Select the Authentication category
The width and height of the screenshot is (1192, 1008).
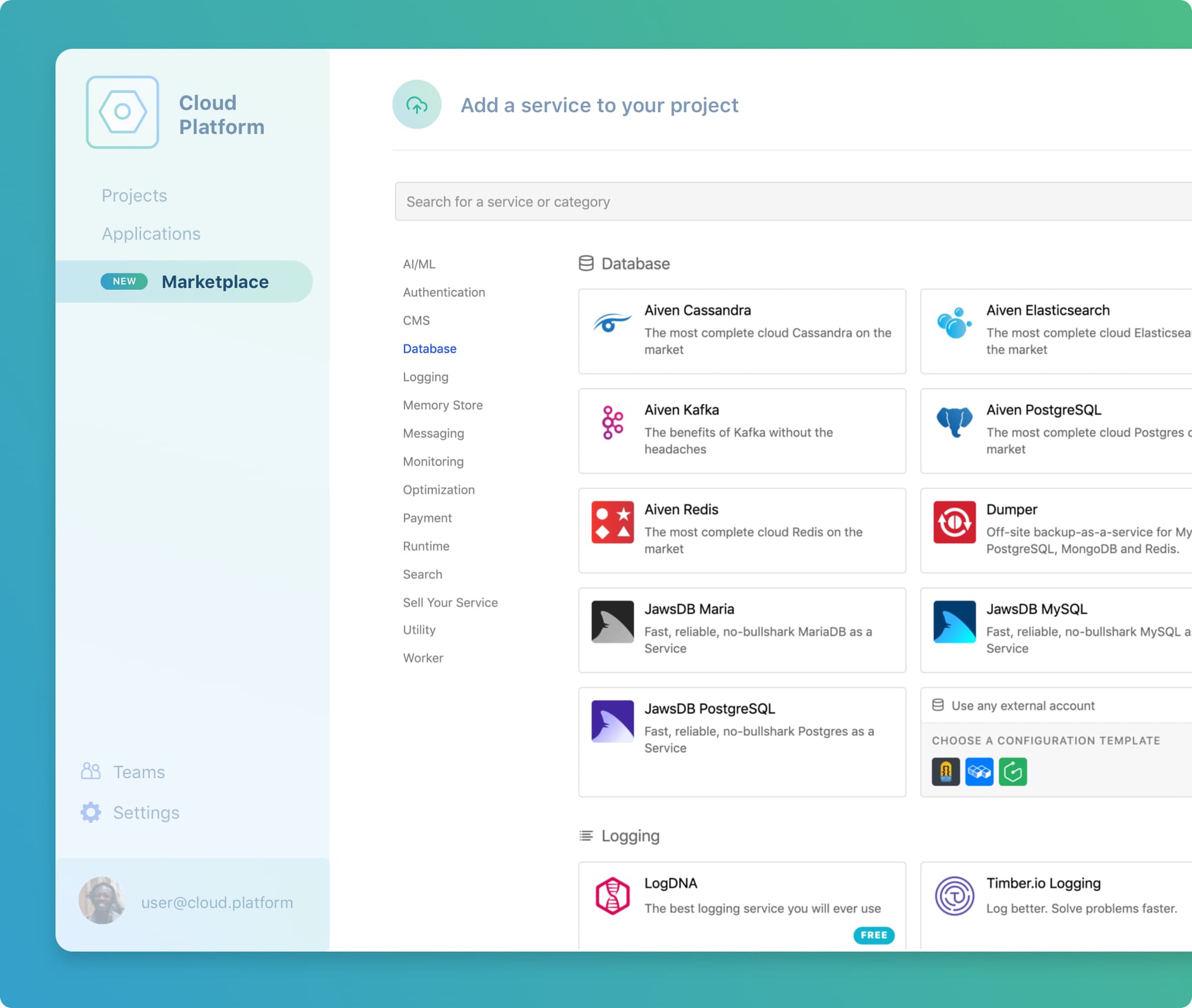(x=444, y=292)
